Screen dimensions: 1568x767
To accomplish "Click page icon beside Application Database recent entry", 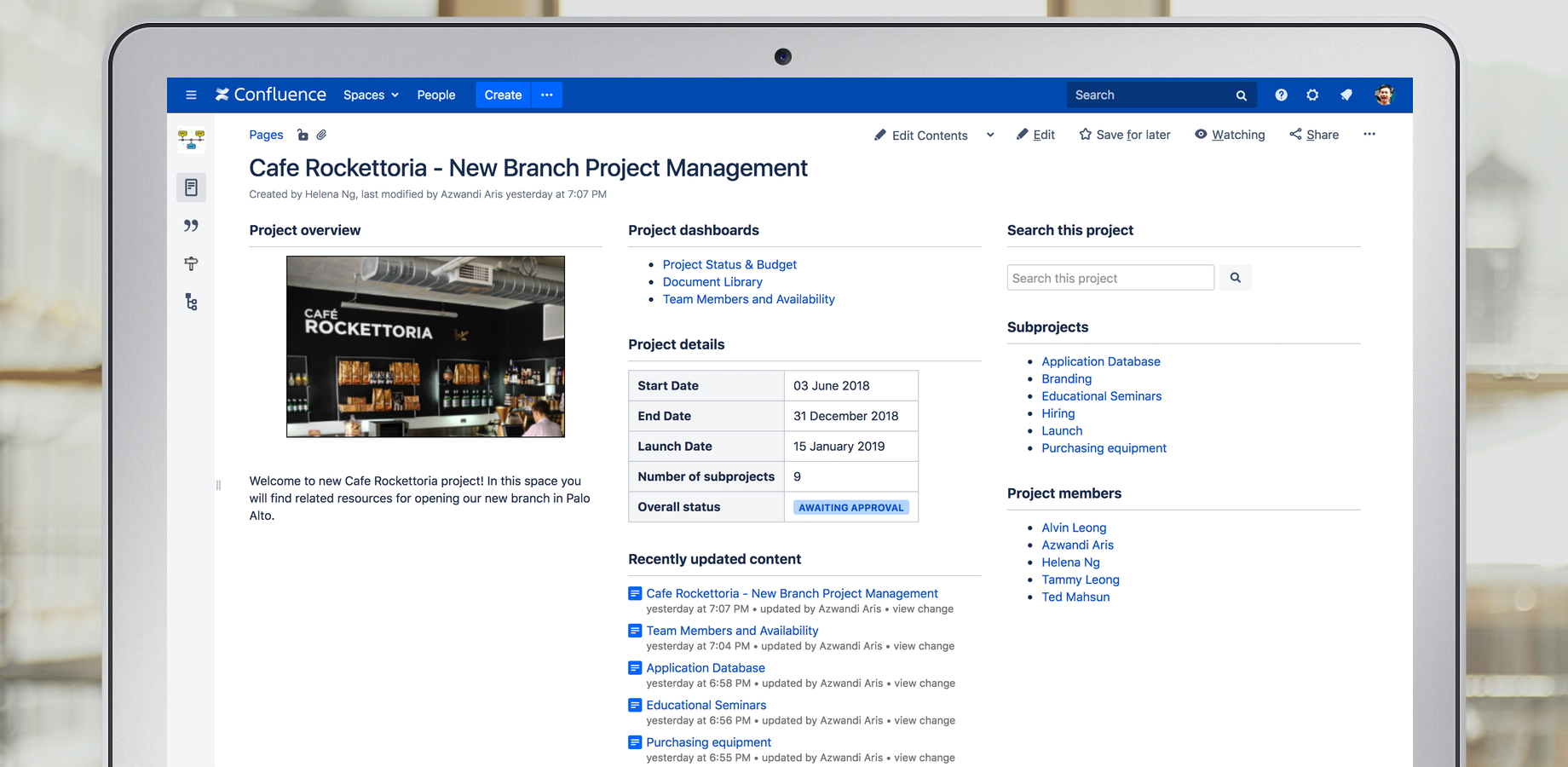I will tap(635, 668).
